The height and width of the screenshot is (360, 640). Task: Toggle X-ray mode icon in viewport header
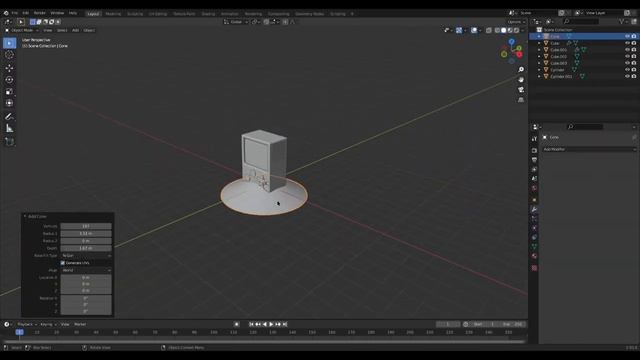coord(489,30)
